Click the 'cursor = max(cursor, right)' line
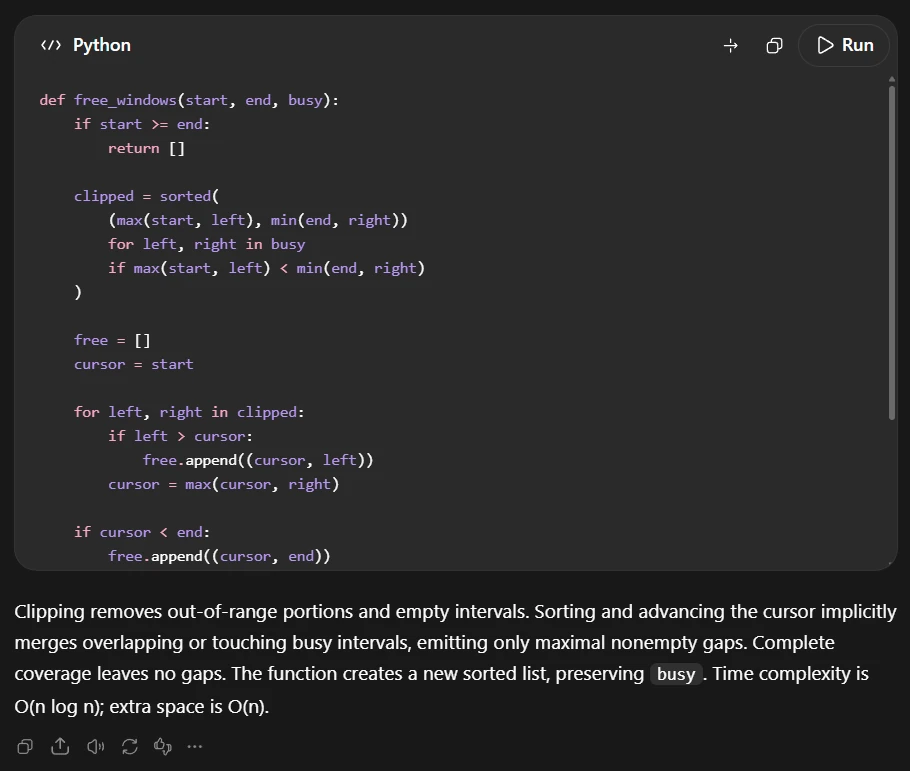The height and width of the screenshot is (771, 910). 223,484
